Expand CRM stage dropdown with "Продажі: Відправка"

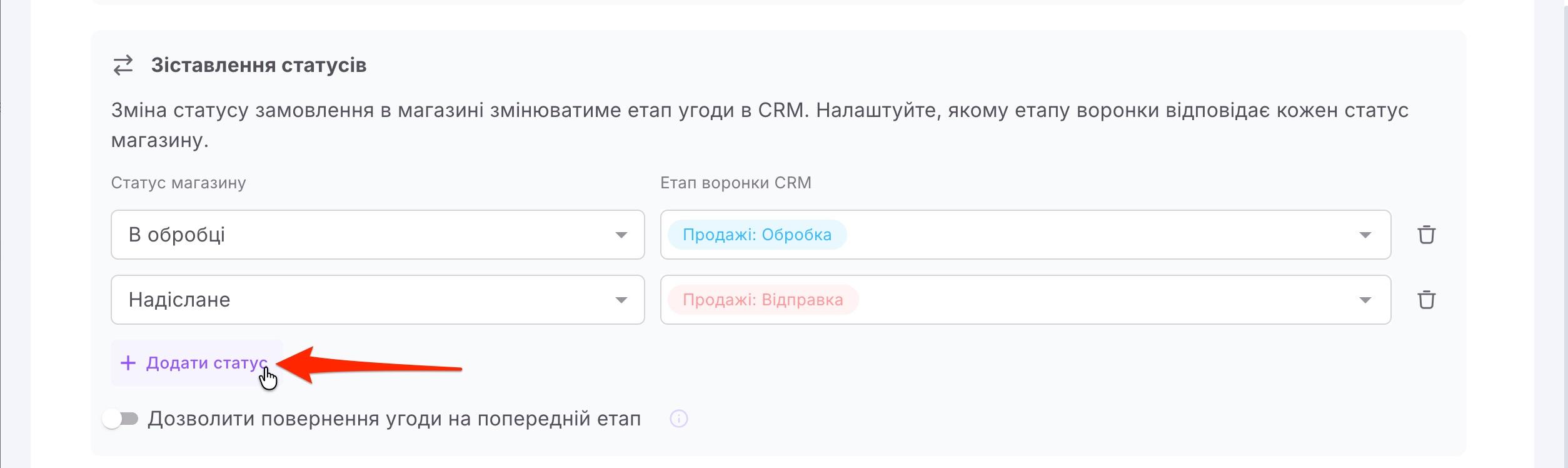tap(1025, 300)
